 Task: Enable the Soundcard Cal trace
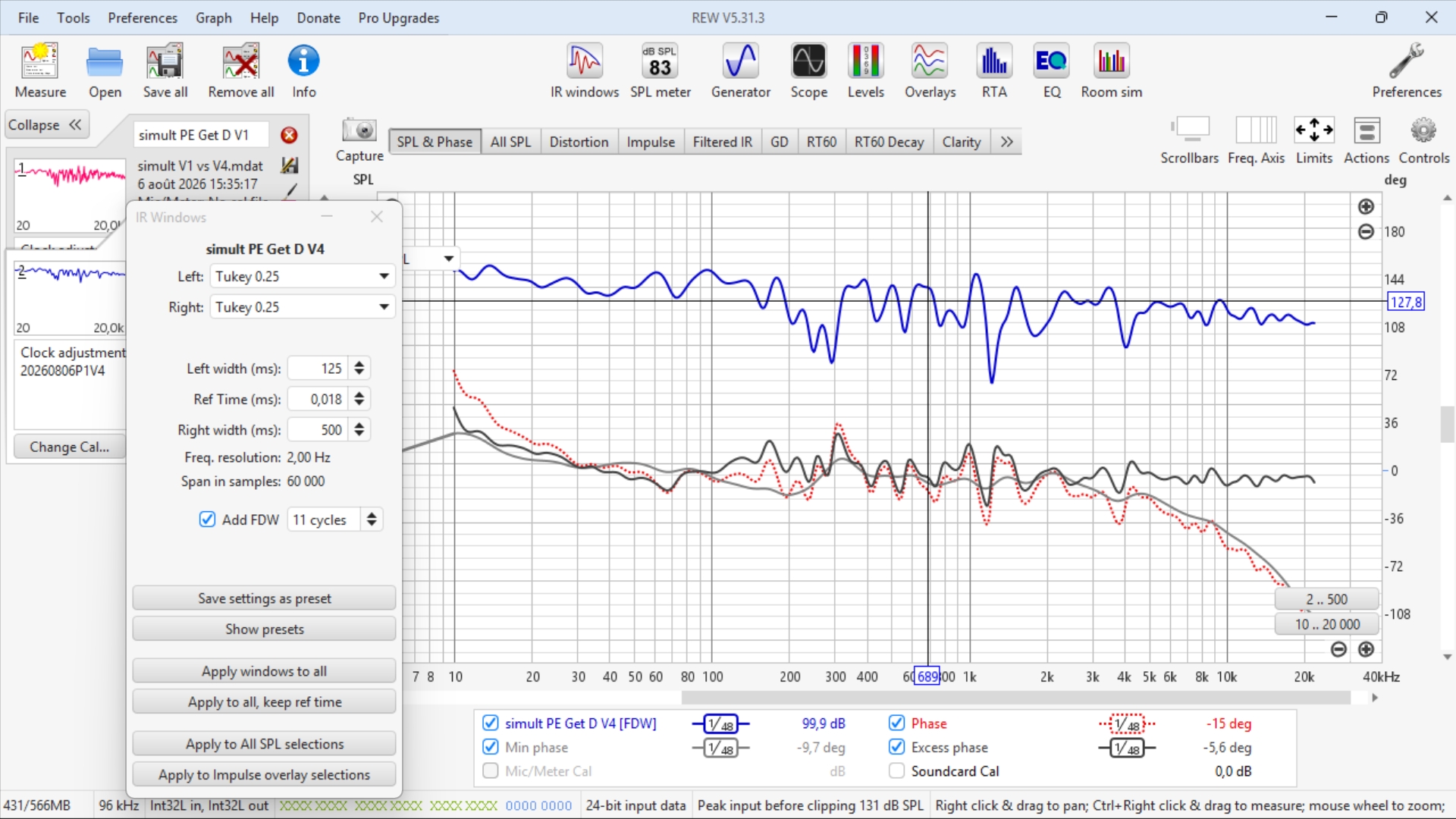(x=896, y=770)
